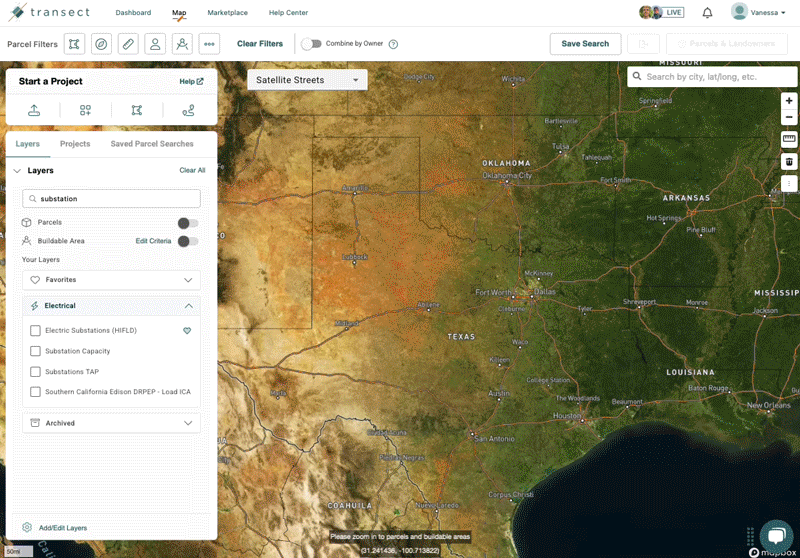Collapse the Layers section chevron
Screen dimensions: 800x558
(x=17, y=171)
